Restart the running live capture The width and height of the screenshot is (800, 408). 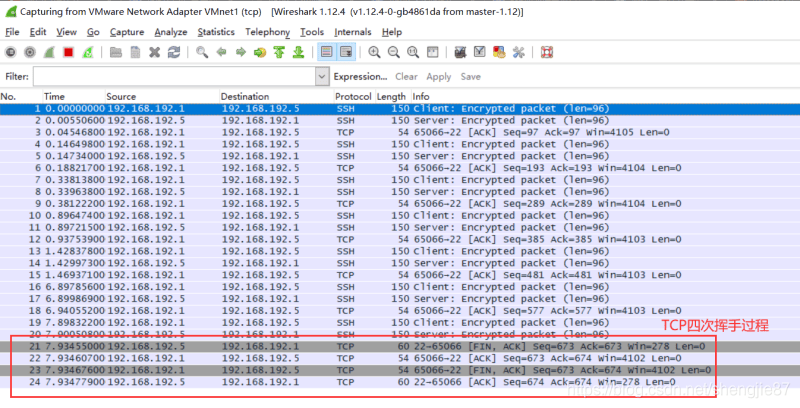pyautogui.click(x=88, y=52)
